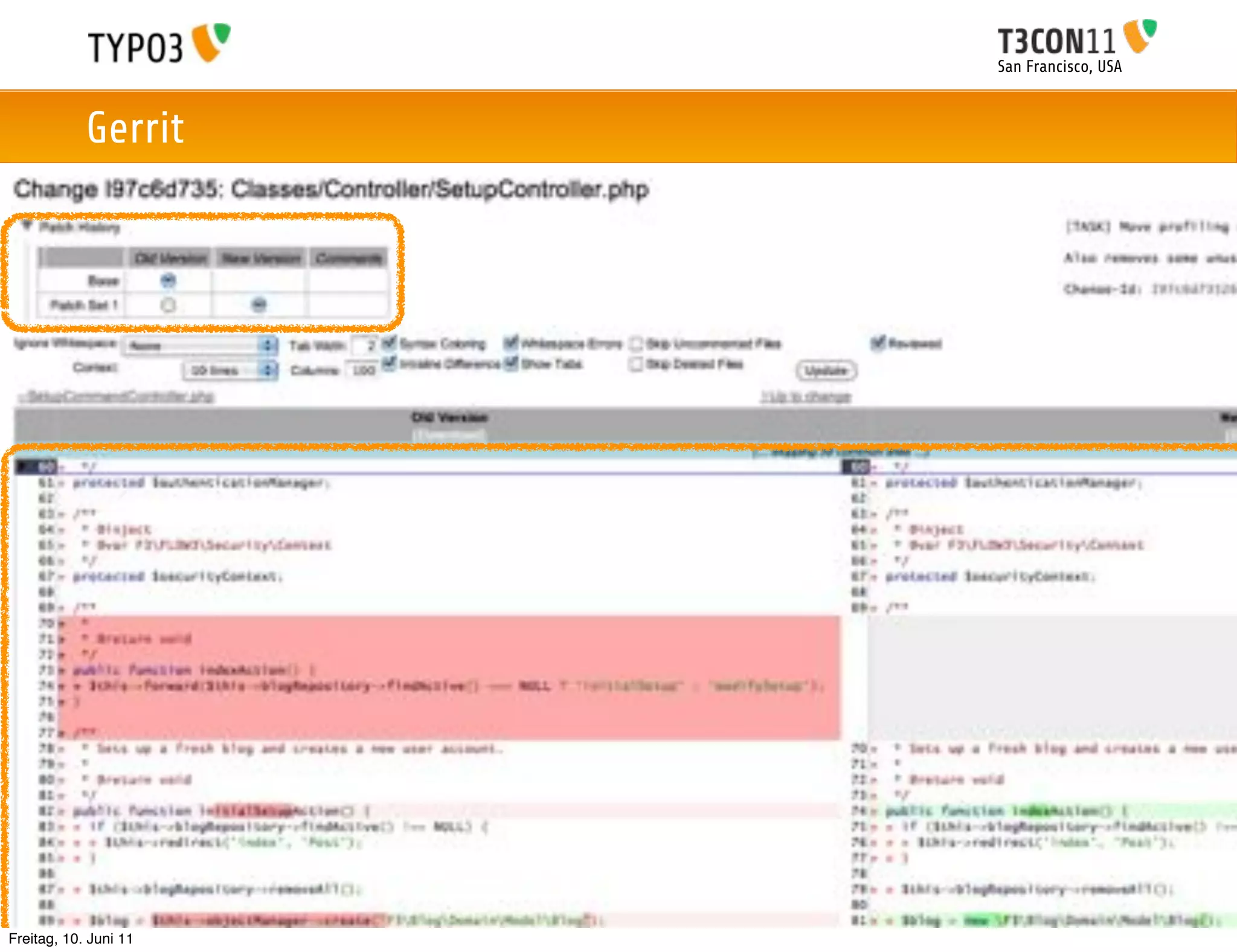Follow the Up to change link
This screenshot has width=1237, height=952.
(806, 397)
